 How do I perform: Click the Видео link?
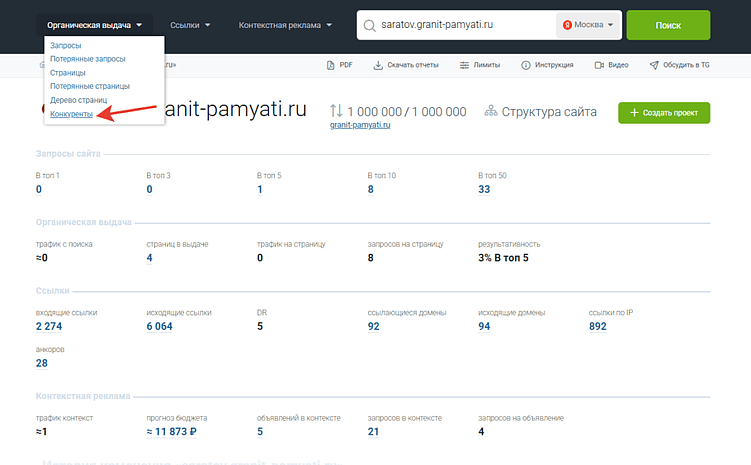coord(611,65)
